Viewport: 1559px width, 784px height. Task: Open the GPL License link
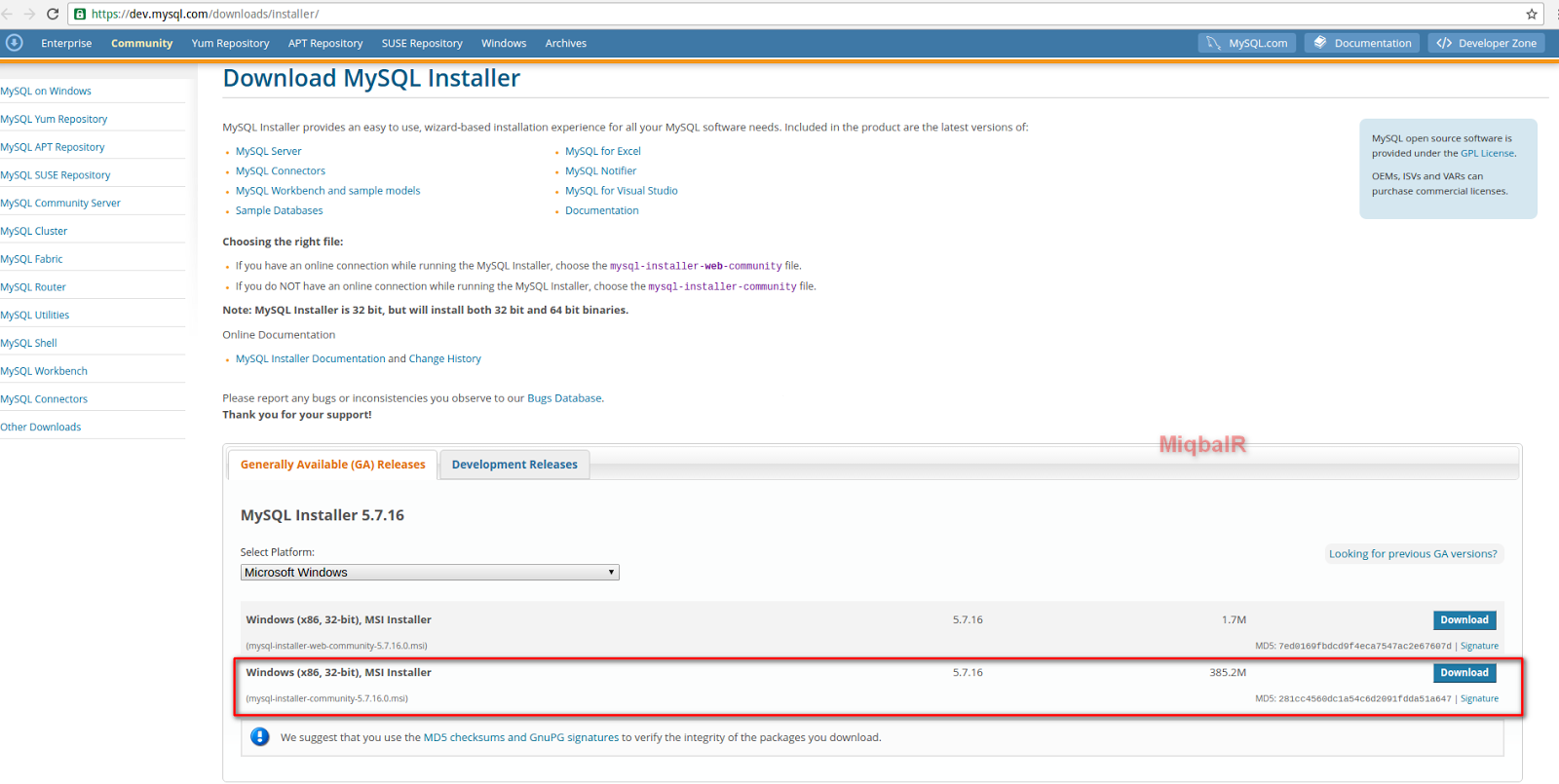coord(1487,153)
